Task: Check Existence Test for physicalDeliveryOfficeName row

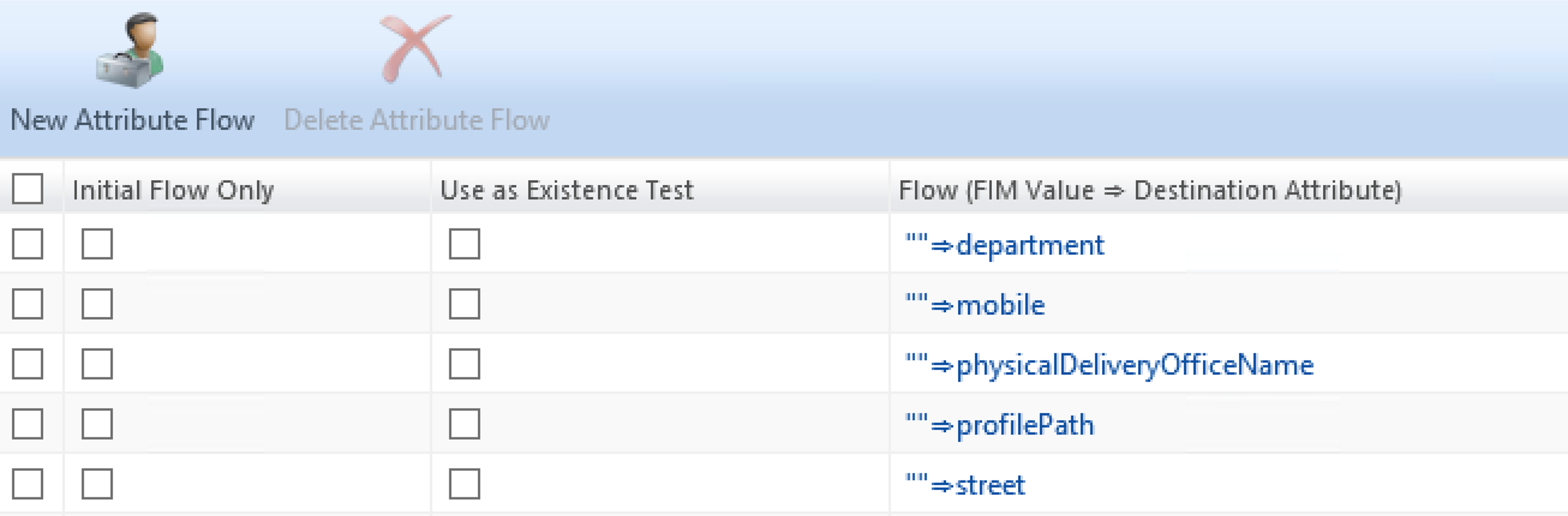Action: pyautogui.click(x=465, y=364)
